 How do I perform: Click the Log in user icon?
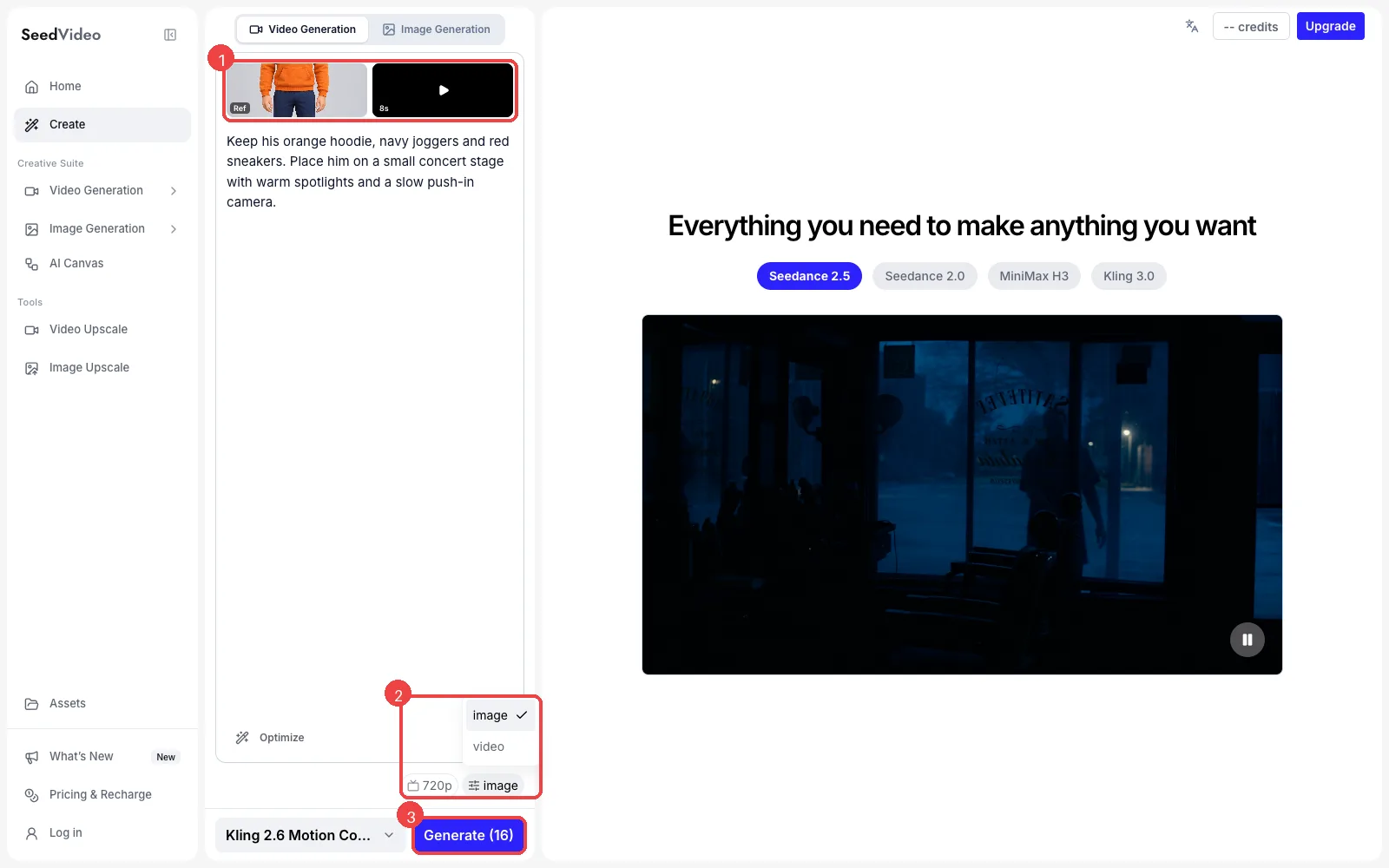click(x=32, y=833)
